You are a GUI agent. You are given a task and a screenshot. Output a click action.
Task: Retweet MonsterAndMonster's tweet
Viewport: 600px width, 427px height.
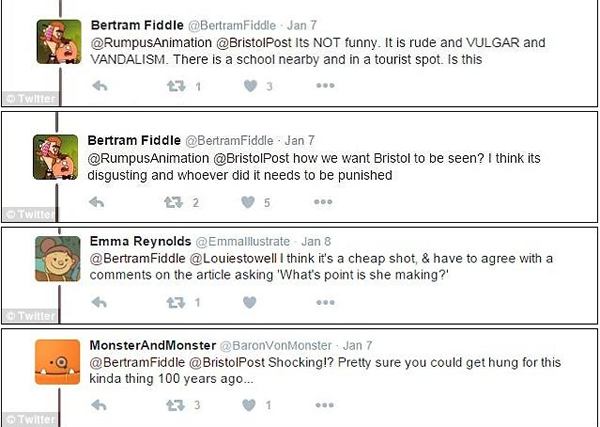[x=175, y=405]
